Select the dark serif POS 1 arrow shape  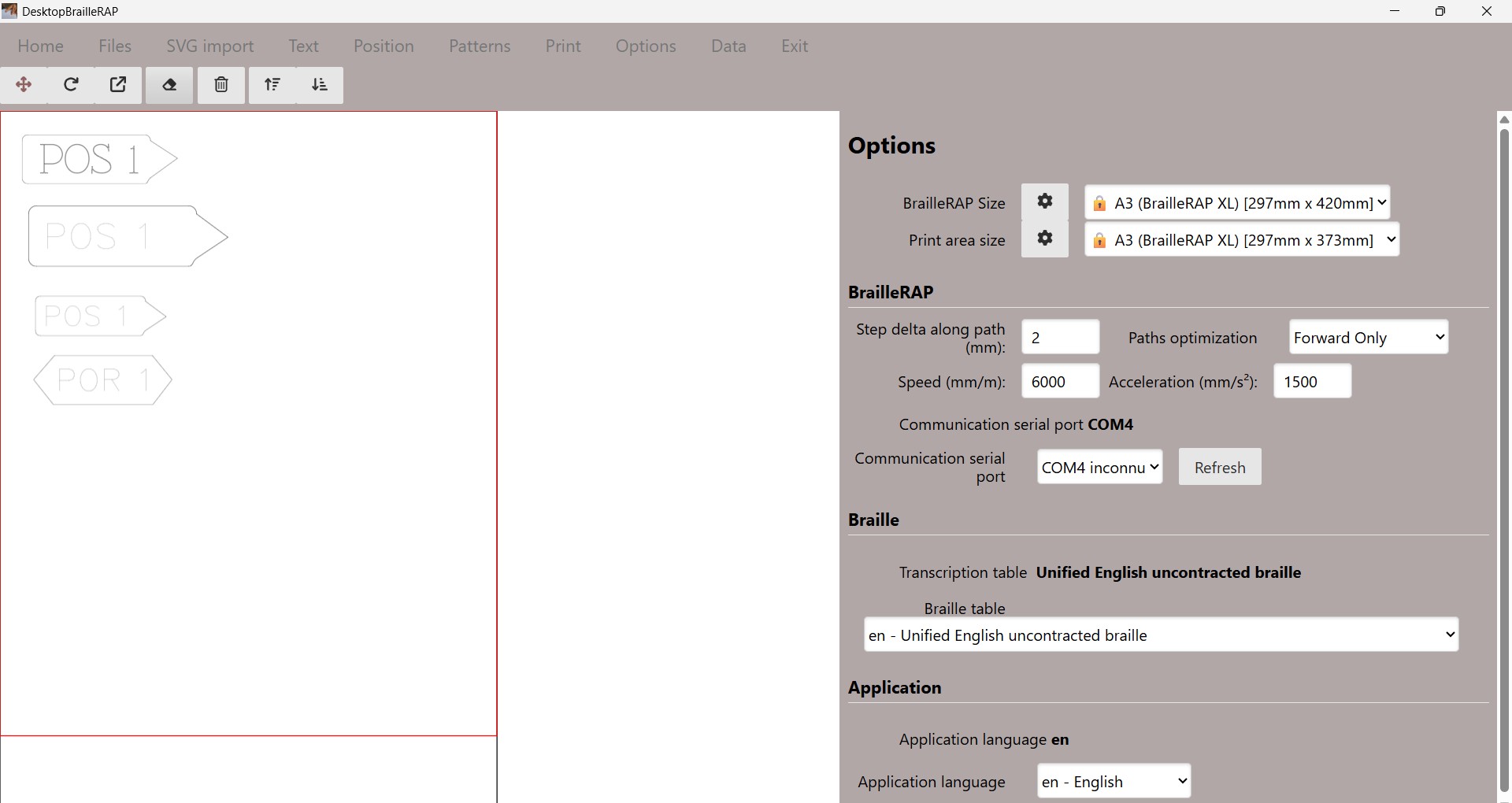coord(100,159)
